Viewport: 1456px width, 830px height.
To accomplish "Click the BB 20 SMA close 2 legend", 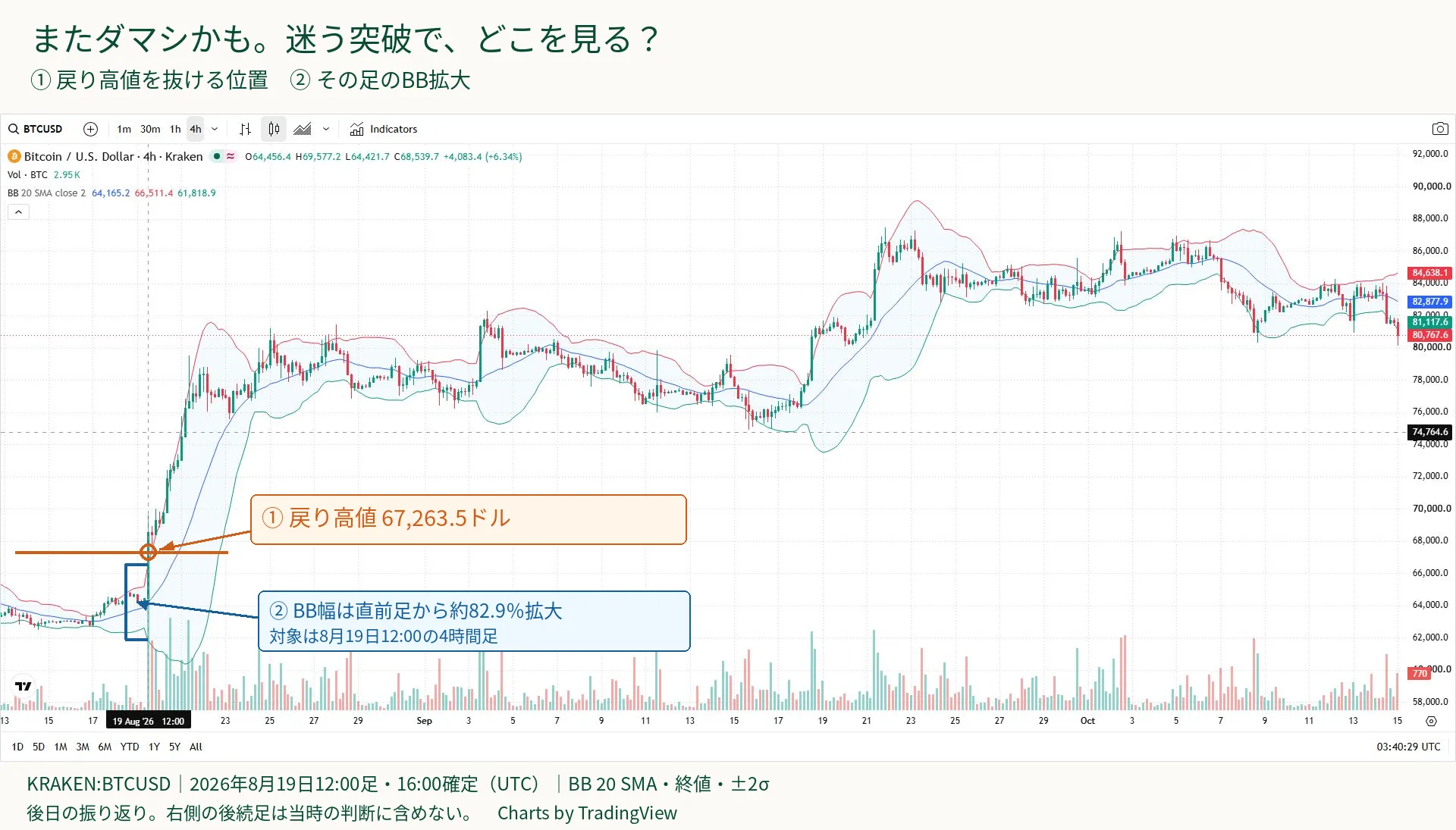I will click(46, 193).
